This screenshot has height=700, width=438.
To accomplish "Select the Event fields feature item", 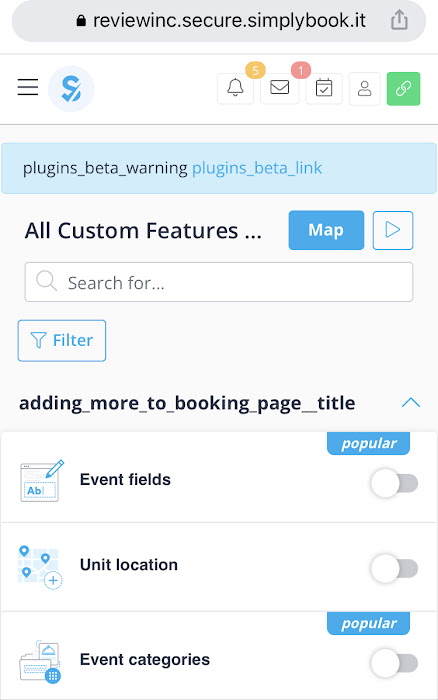I will tap(219, 478).
